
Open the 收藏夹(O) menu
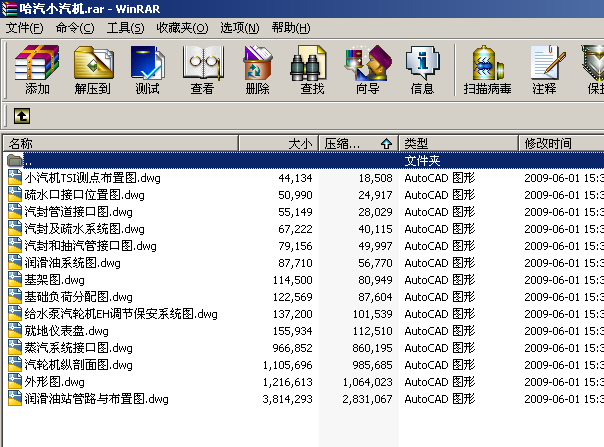pos(182,28)
